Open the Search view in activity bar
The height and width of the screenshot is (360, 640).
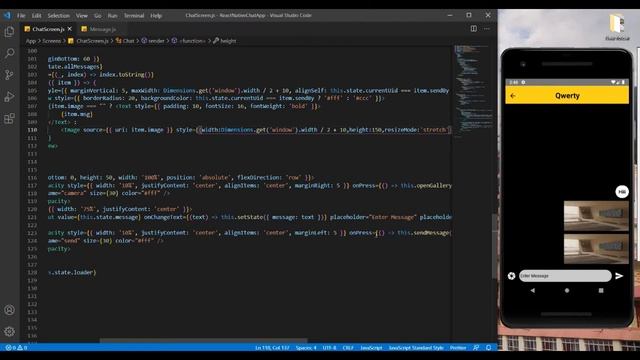(x=9, y=53)
